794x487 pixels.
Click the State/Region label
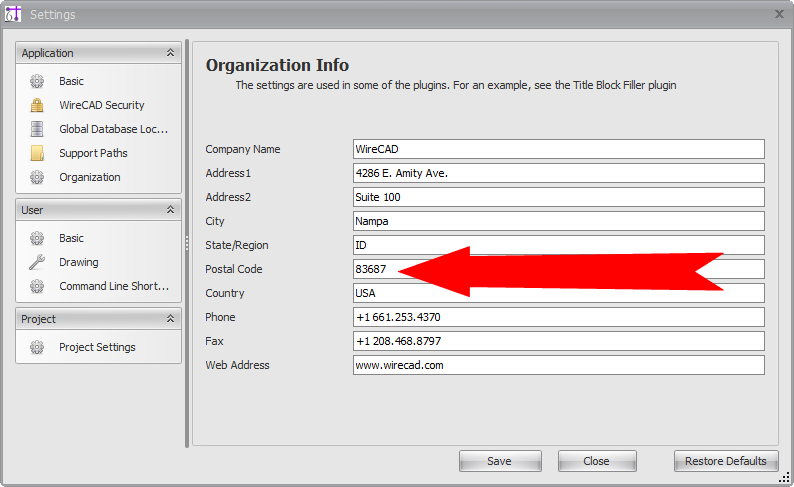[x=236, y=245]
